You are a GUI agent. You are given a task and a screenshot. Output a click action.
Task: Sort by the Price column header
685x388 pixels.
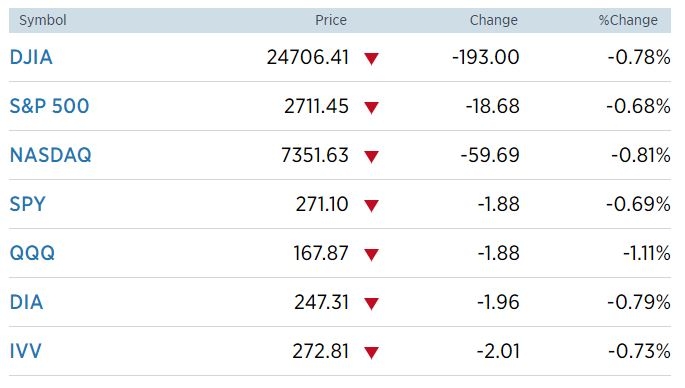point(331,20)
